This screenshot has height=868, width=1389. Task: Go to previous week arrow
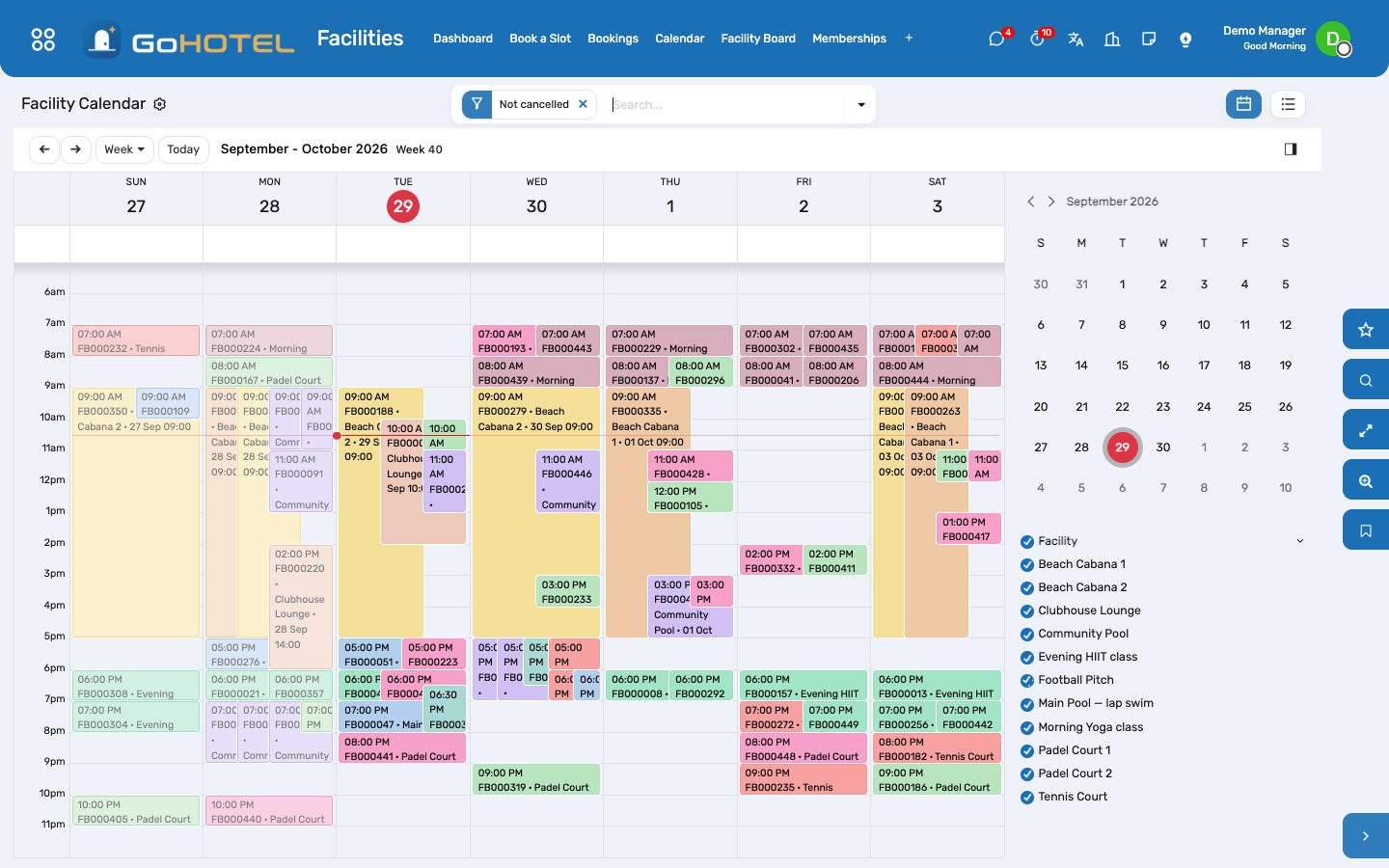tap(44, 149)
